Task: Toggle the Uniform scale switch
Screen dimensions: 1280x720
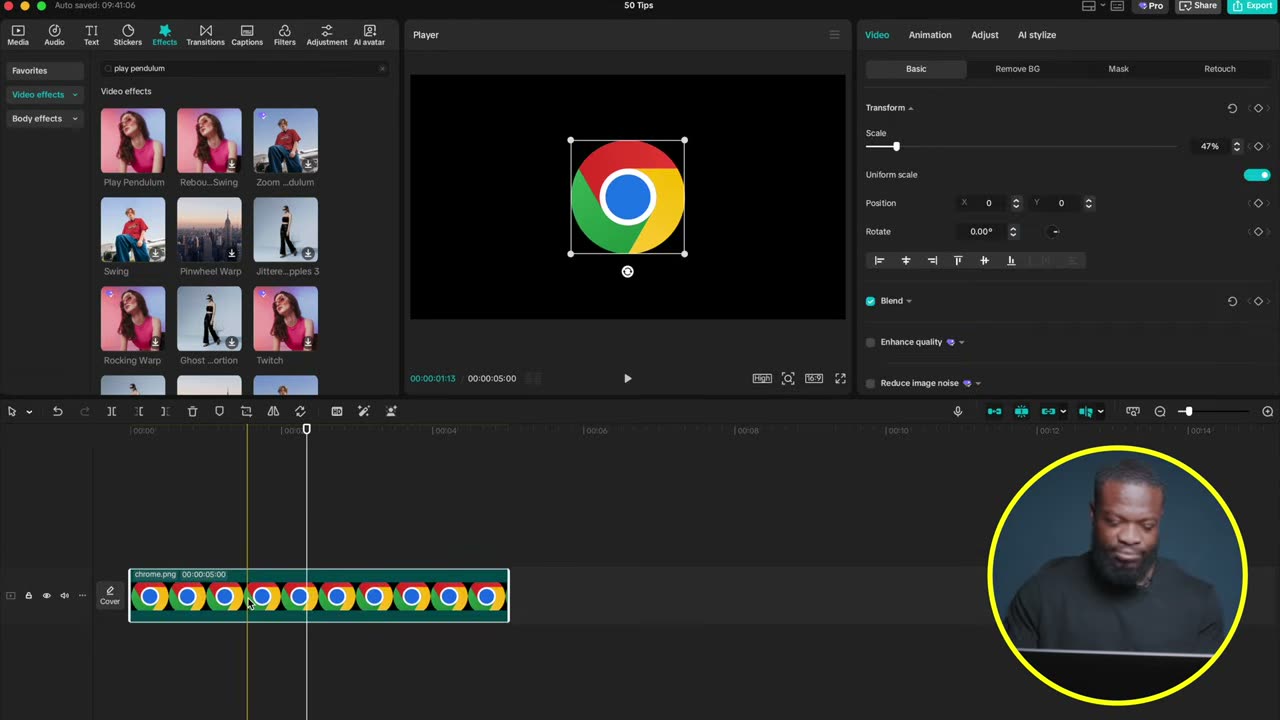Action: coord(1257,175)
